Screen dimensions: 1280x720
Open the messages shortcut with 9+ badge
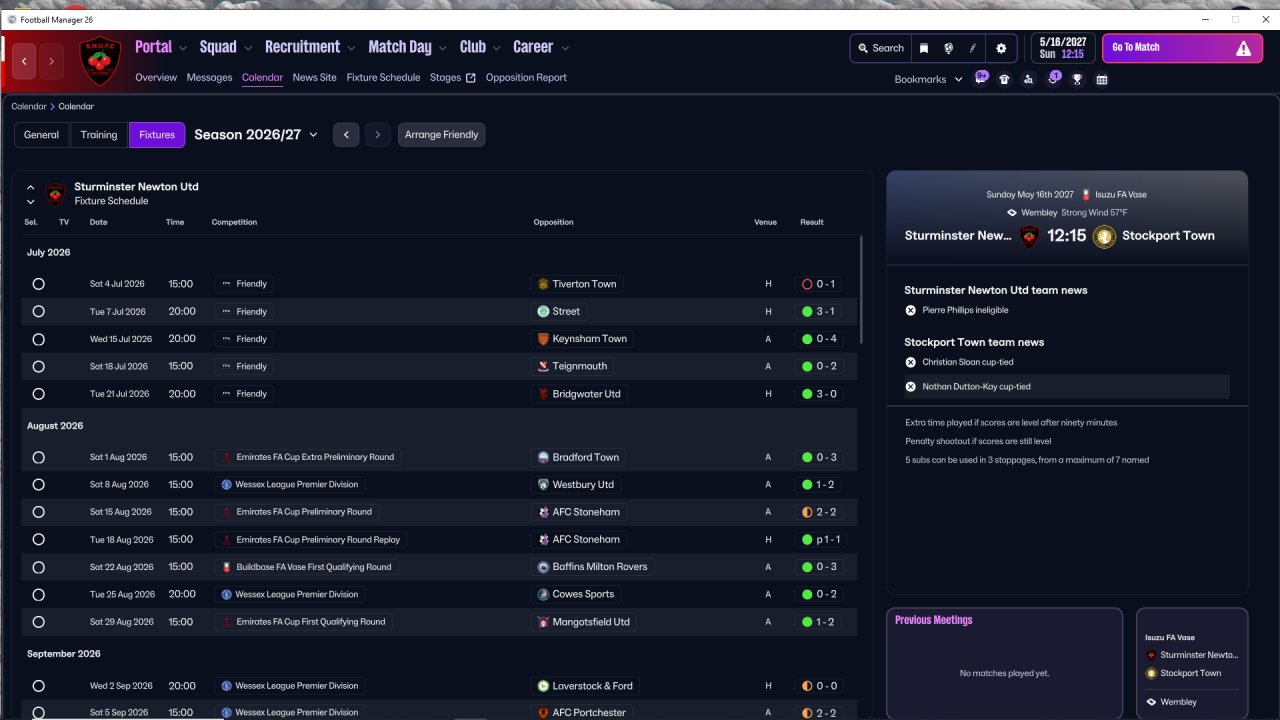(981, 79)
